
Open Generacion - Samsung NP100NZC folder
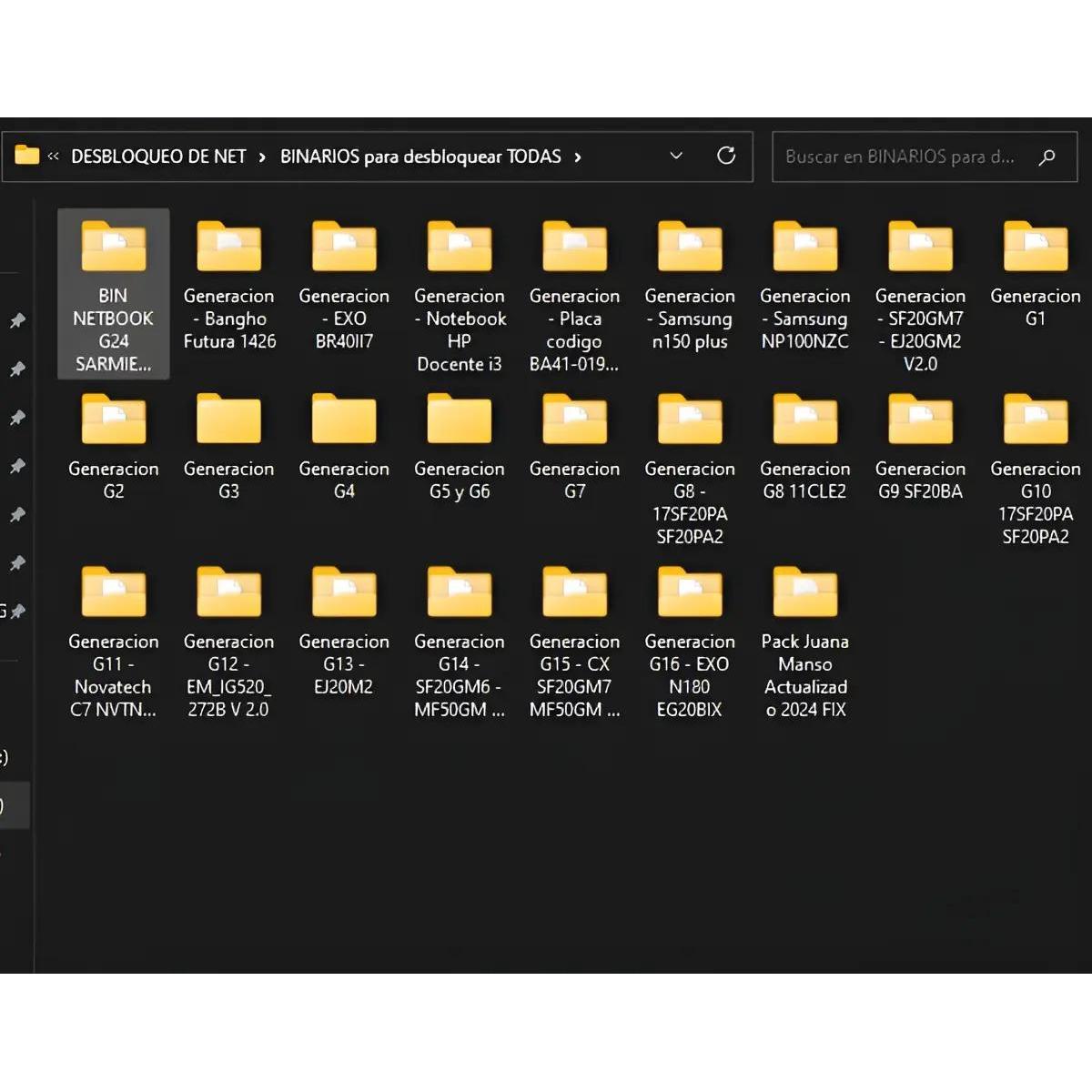point(805,284)
